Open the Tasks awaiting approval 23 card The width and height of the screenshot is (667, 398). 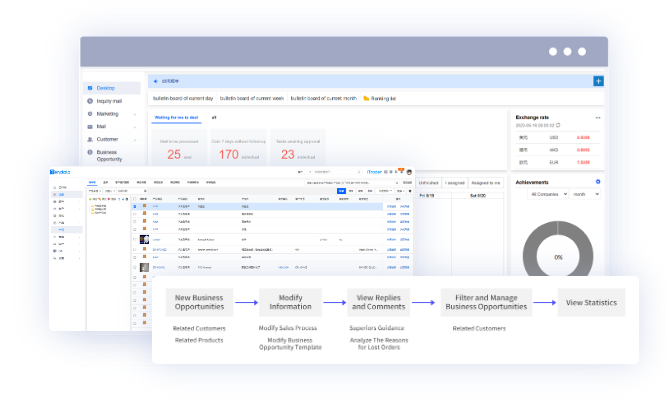pyautogui.click(x=298, y=148)
